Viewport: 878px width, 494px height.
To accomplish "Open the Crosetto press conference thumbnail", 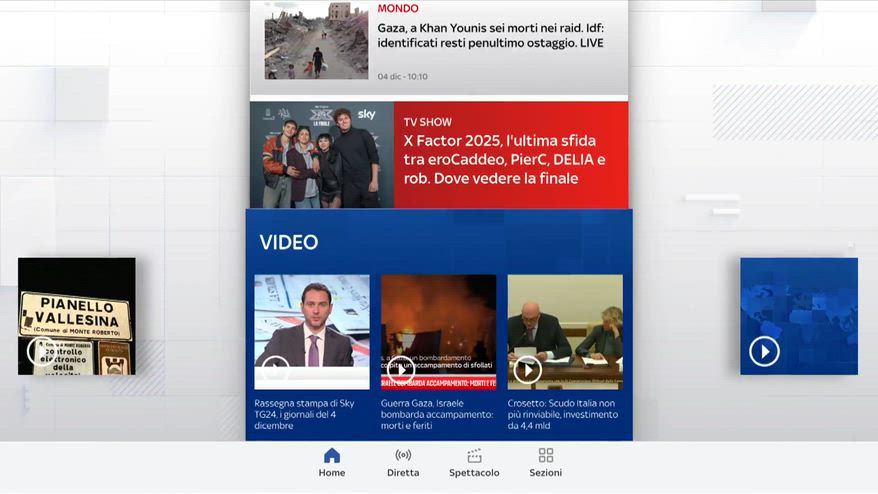I will (x=565, y=332).
